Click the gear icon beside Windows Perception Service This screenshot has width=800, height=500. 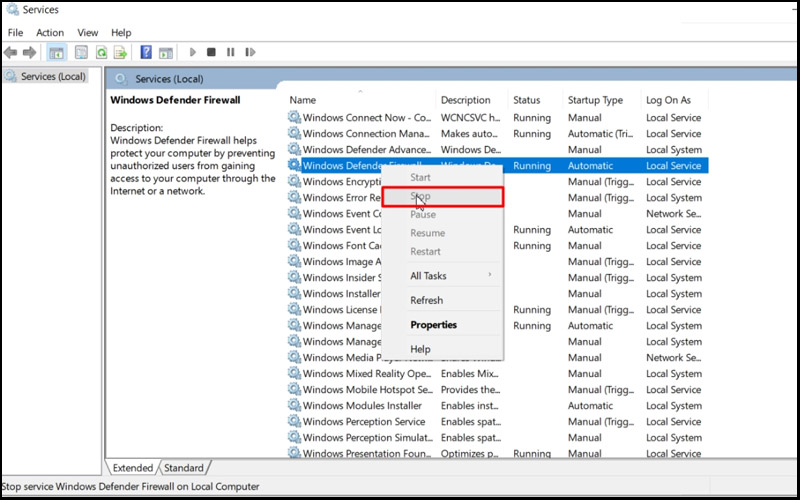294,421
